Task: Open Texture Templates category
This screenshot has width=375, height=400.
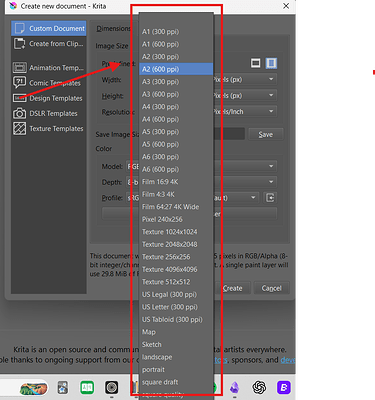Action: (x=49, y=129)
